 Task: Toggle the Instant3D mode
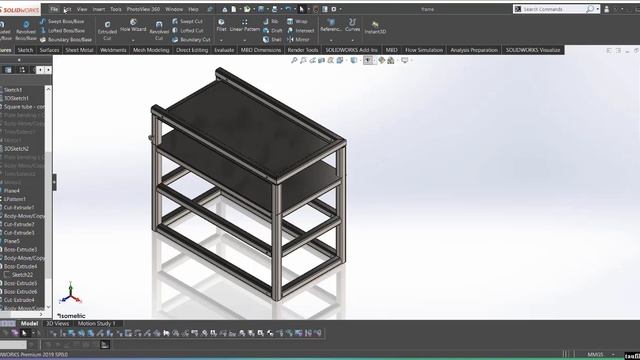point(375,27)
